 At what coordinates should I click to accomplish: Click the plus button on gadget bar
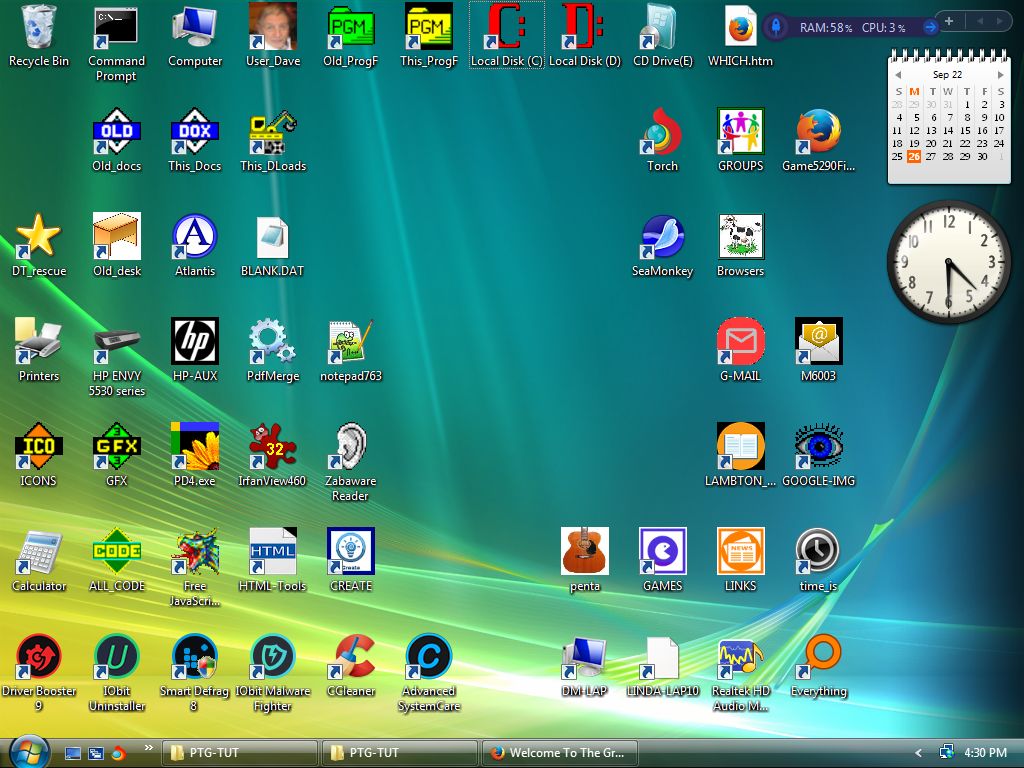click(950, 22)
